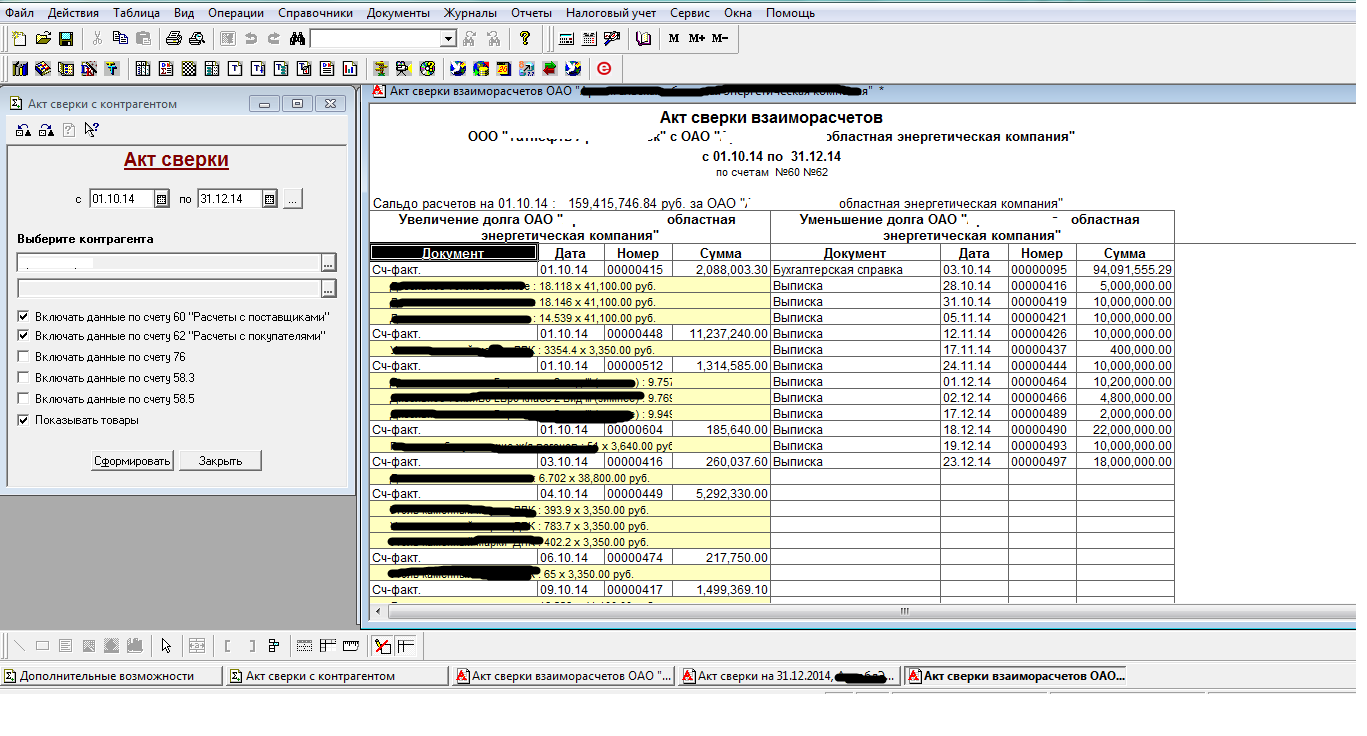Open the Find binoculars icon
This screenshot has height=736, width=1367.
pyautogui.click(x=296, y=39)
